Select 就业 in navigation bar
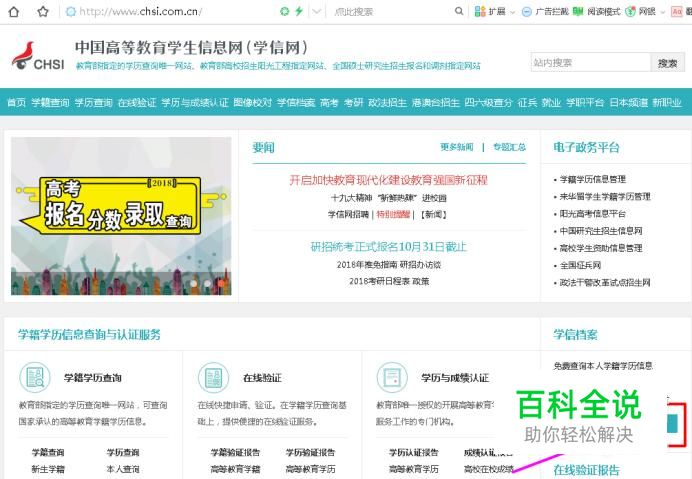 tap(551, 102)
